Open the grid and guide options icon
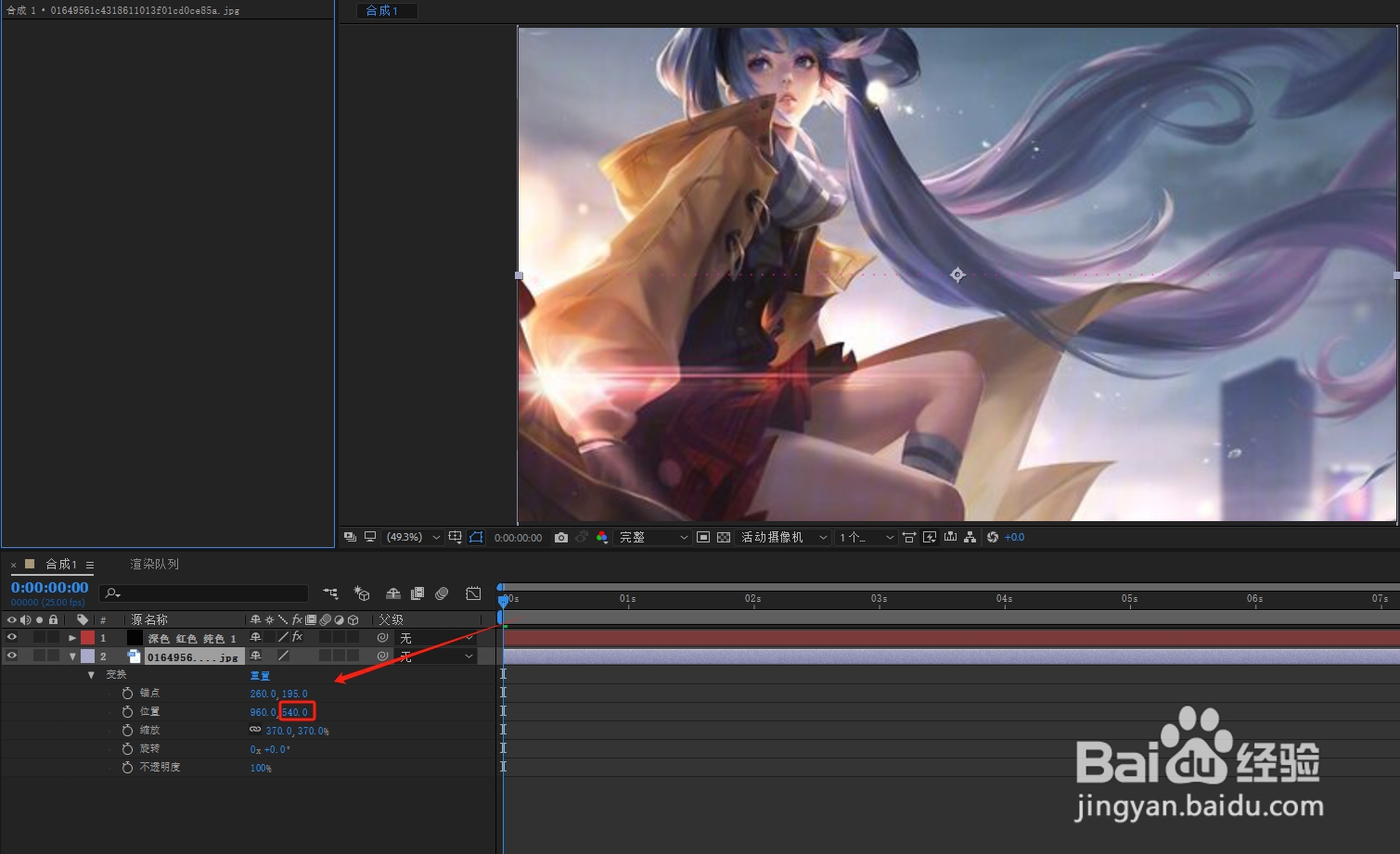The image size is (1400, 854). (455, 537)
